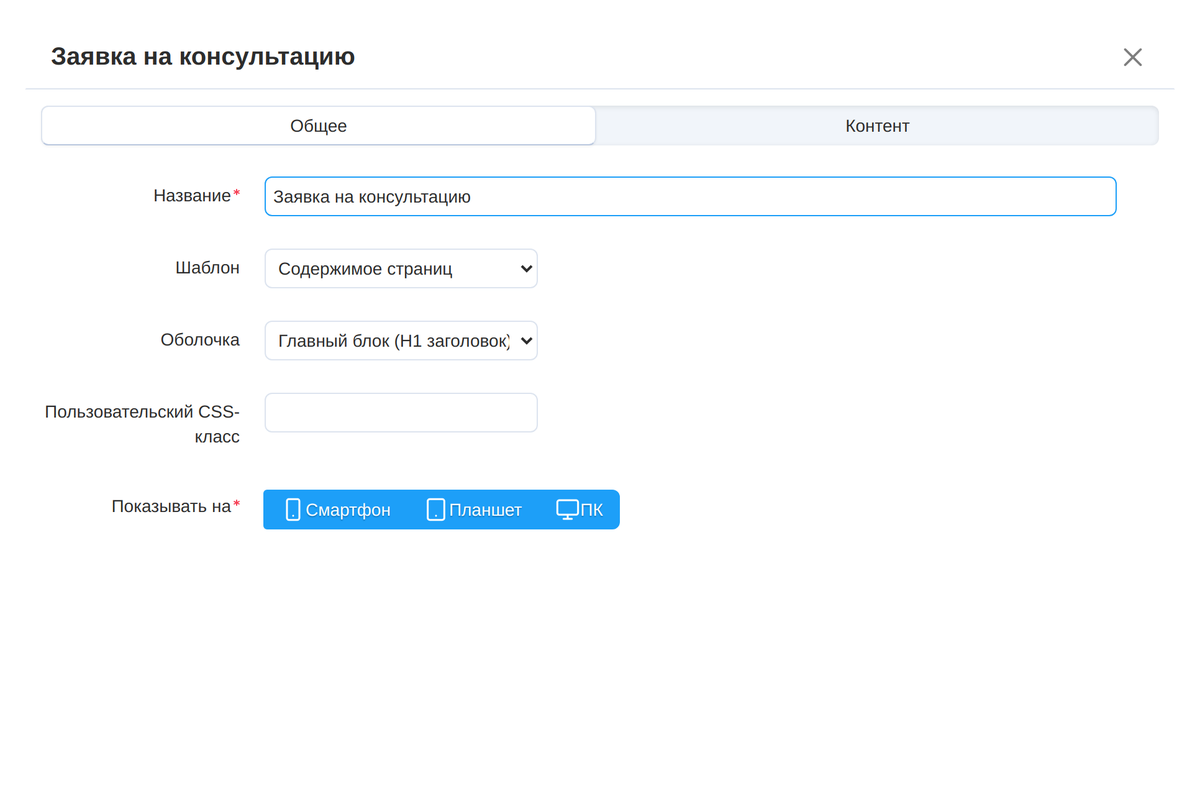Open the Шаблон dropdown
Image resolution: width=1200 pixels, height=796 pixels.
(x=401, y=269)
